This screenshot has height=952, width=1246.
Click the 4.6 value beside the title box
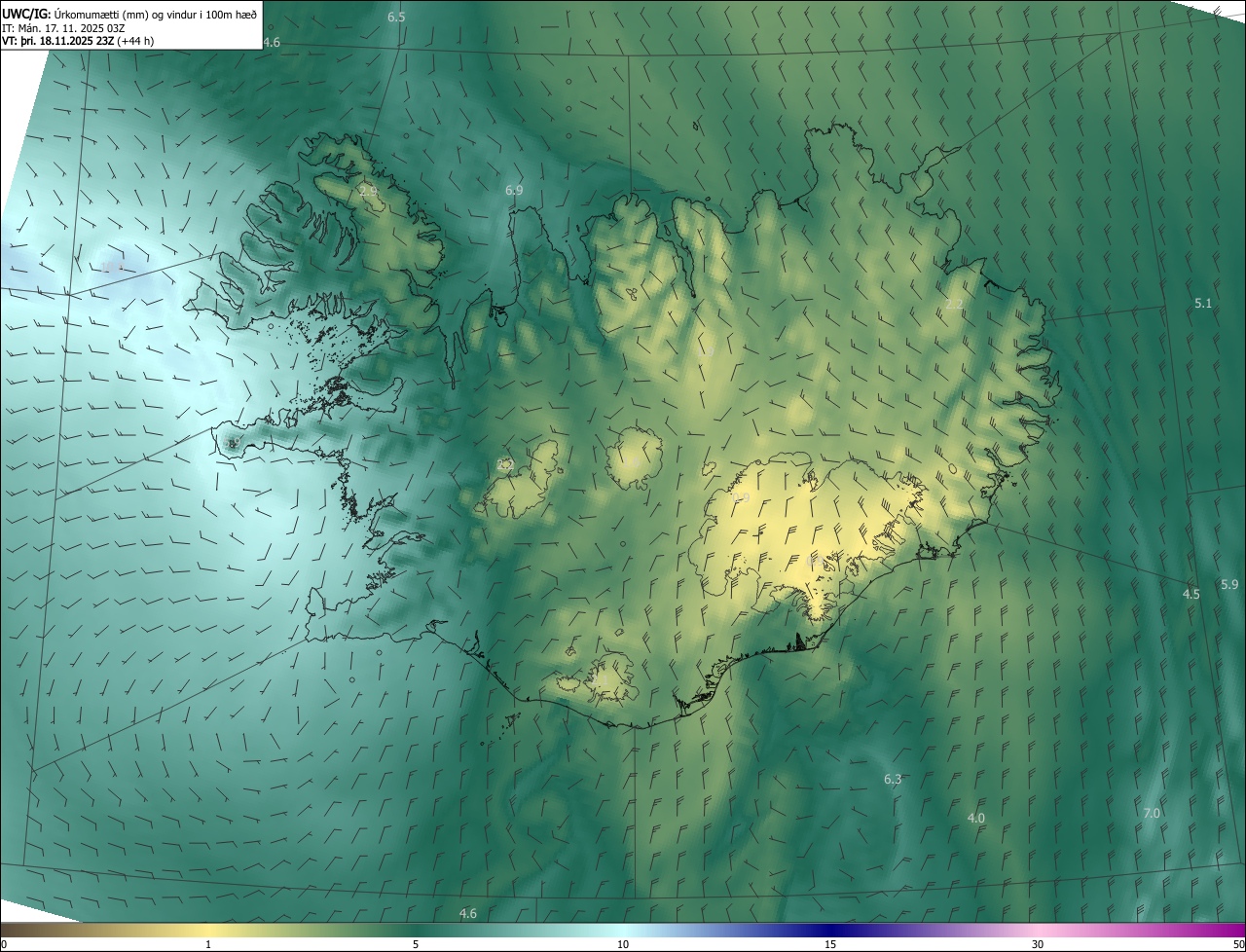click(272, 43)
